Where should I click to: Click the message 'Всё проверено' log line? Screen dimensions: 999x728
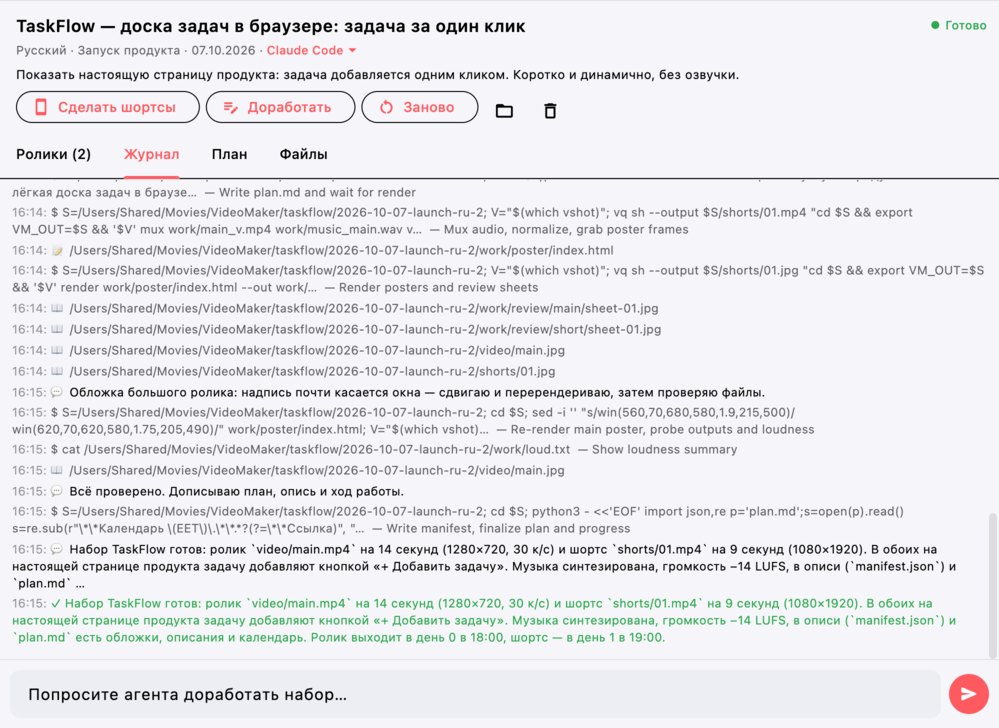(208, 492)
